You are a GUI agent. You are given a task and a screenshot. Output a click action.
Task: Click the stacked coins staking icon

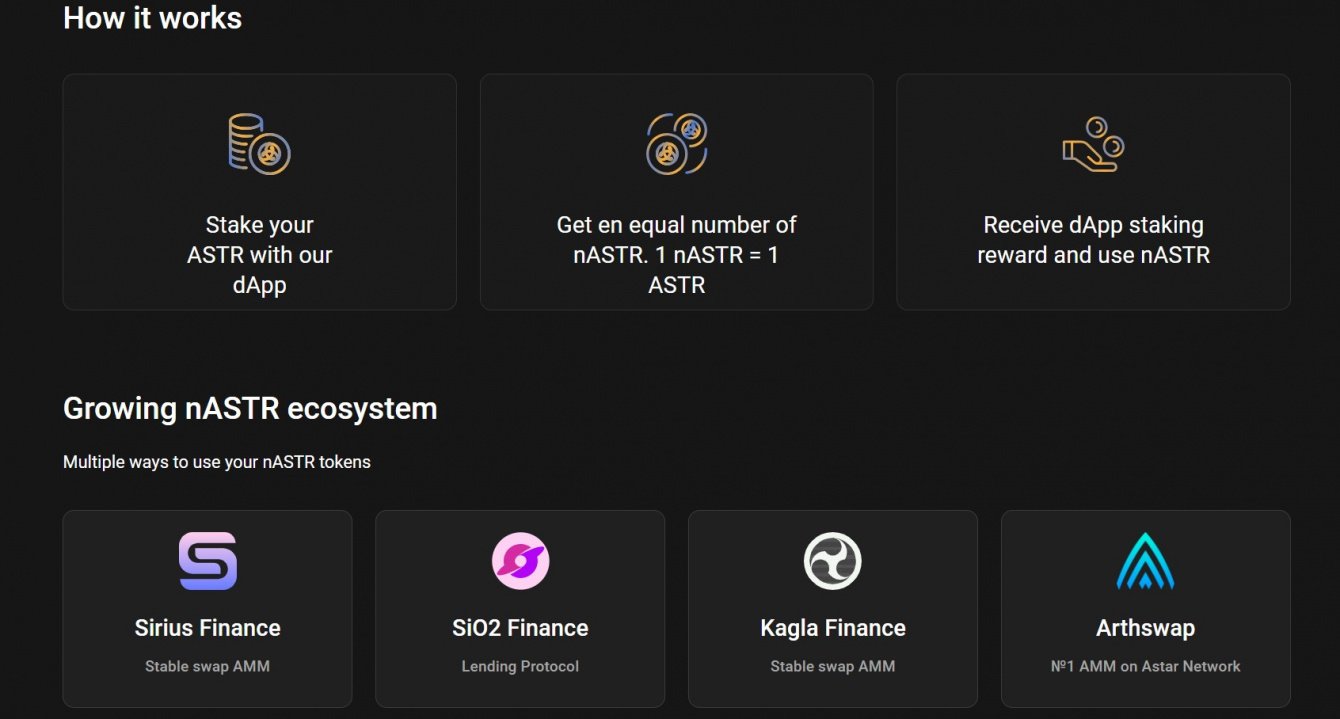259,144
